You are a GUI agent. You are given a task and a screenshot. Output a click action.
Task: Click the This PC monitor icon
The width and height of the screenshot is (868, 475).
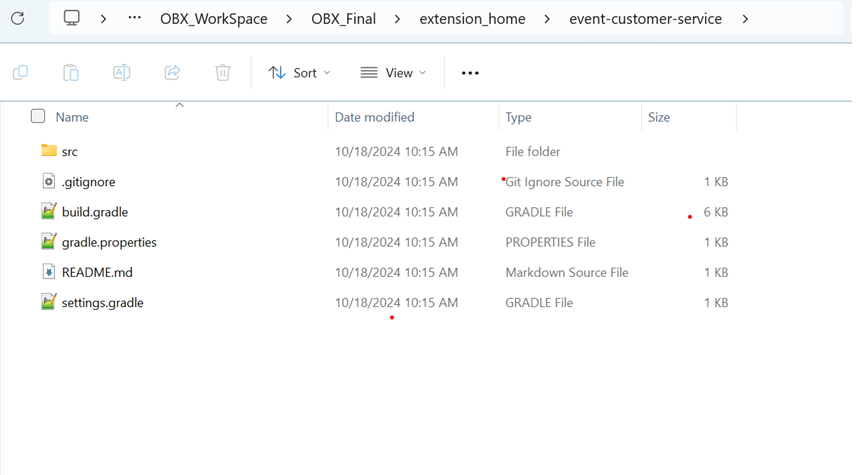(x=71, y=18)
